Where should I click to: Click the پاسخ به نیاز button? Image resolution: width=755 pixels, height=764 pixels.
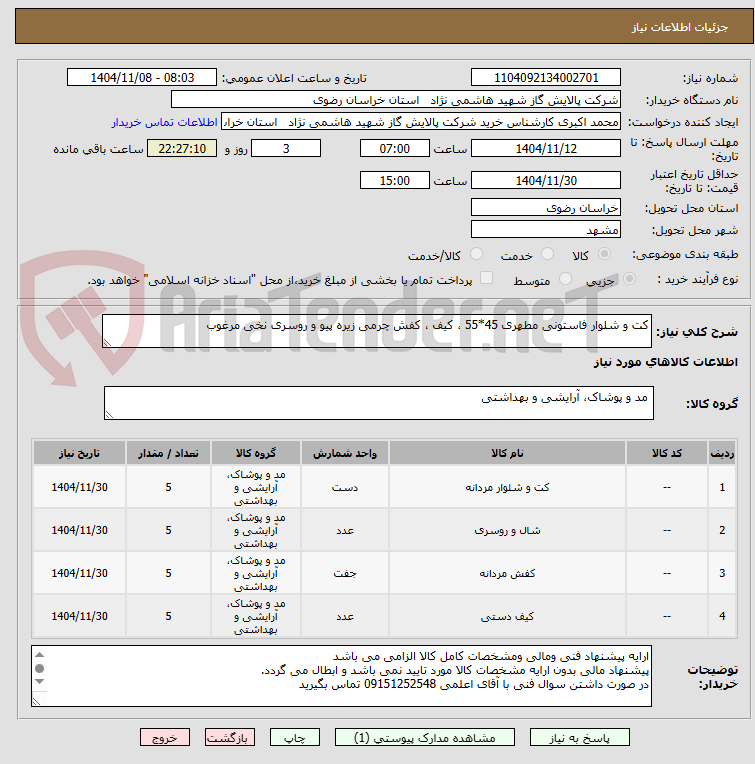pyautogui.click(x=579, y=738)
